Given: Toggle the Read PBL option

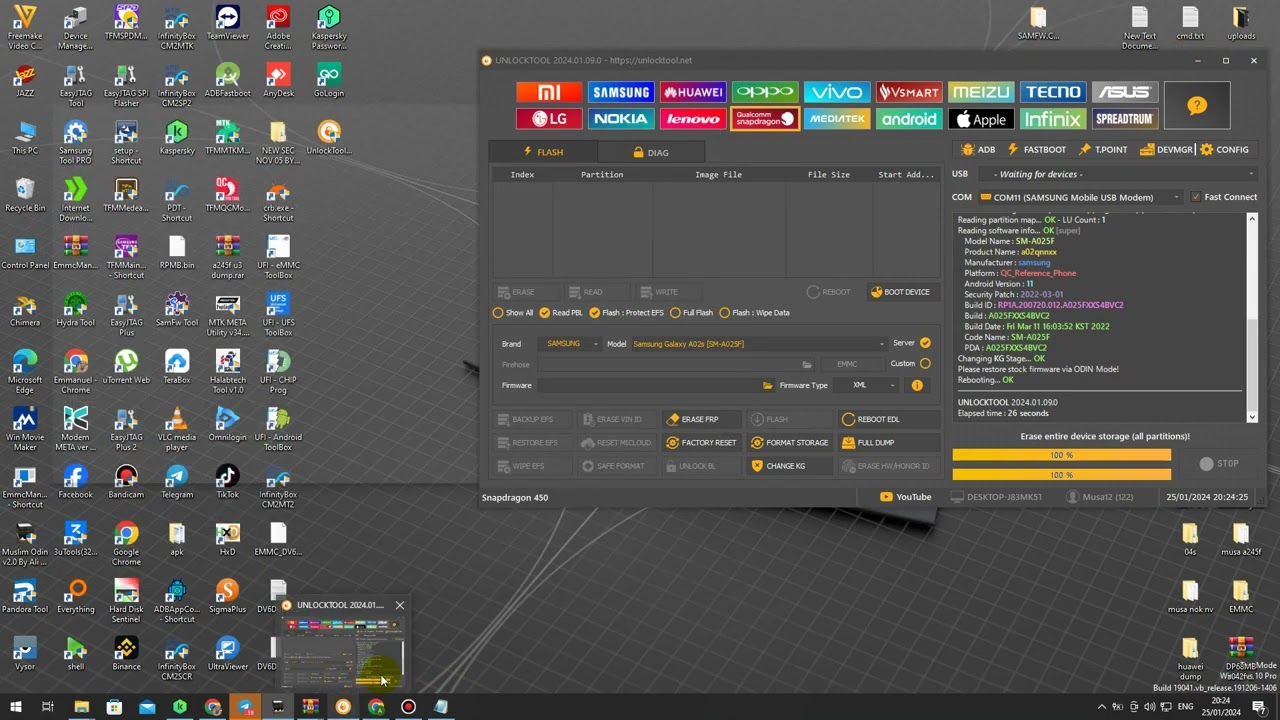Looking at the screenshot, I should 561,313.
